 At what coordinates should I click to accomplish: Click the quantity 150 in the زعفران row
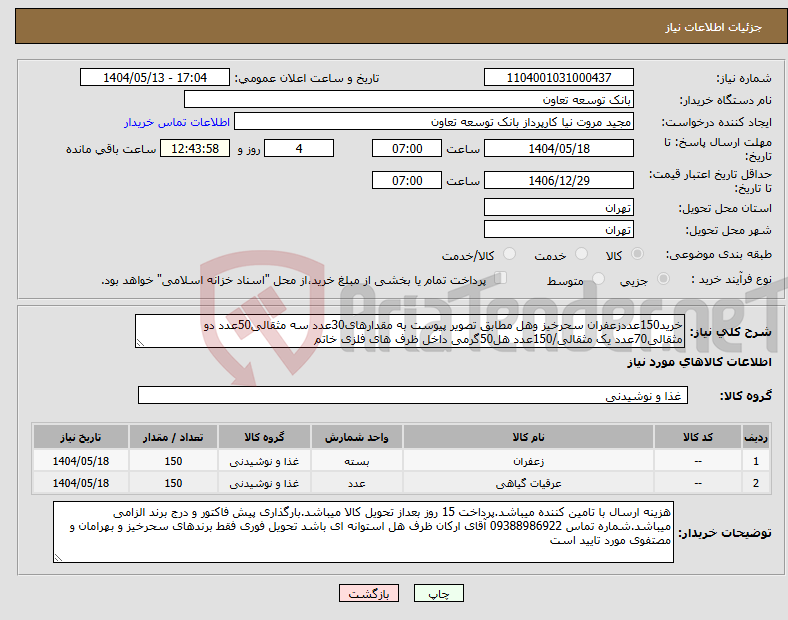[173, 461]
